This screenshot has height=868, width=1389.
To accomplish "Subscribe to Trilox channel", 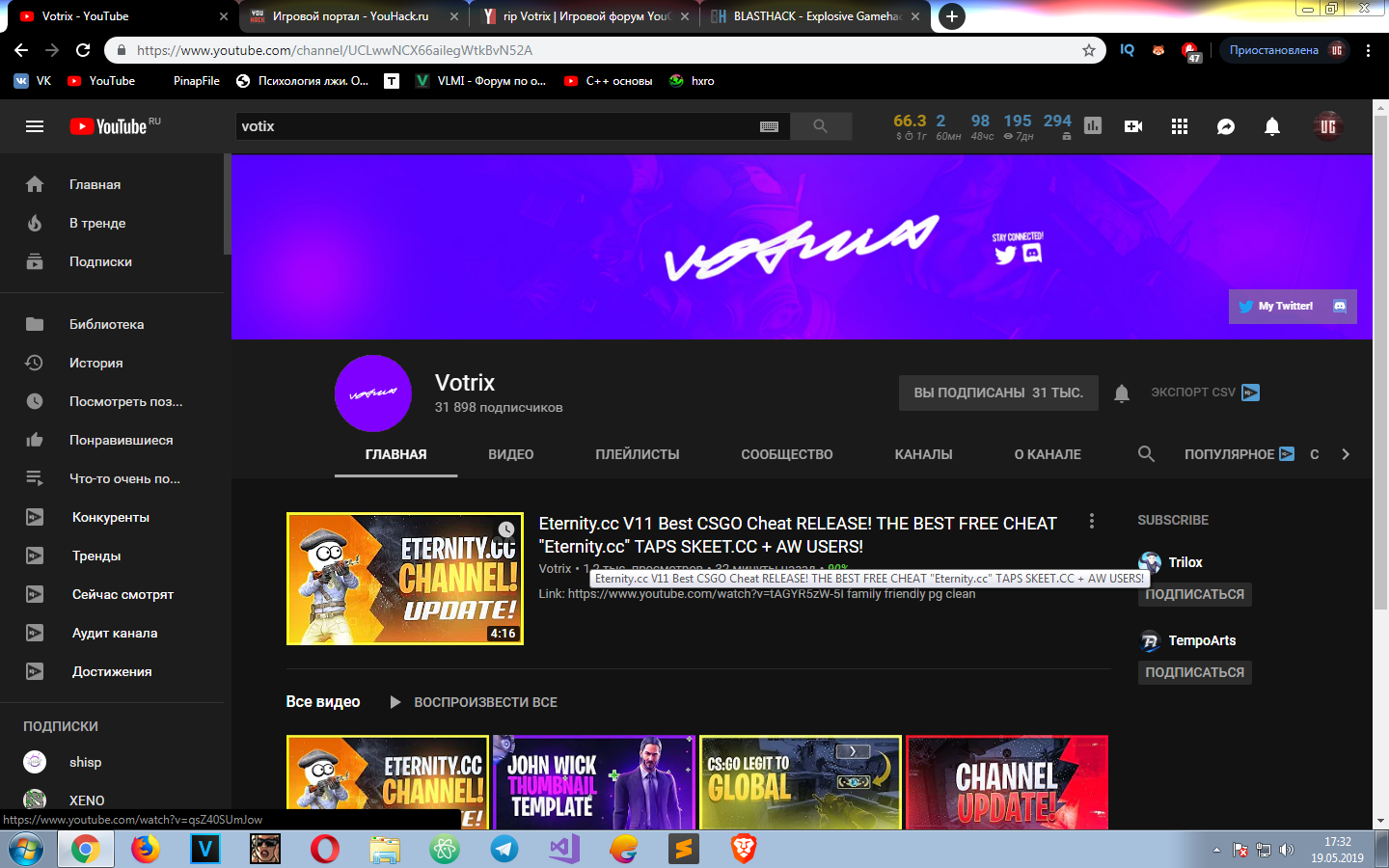I will 1194,594.
